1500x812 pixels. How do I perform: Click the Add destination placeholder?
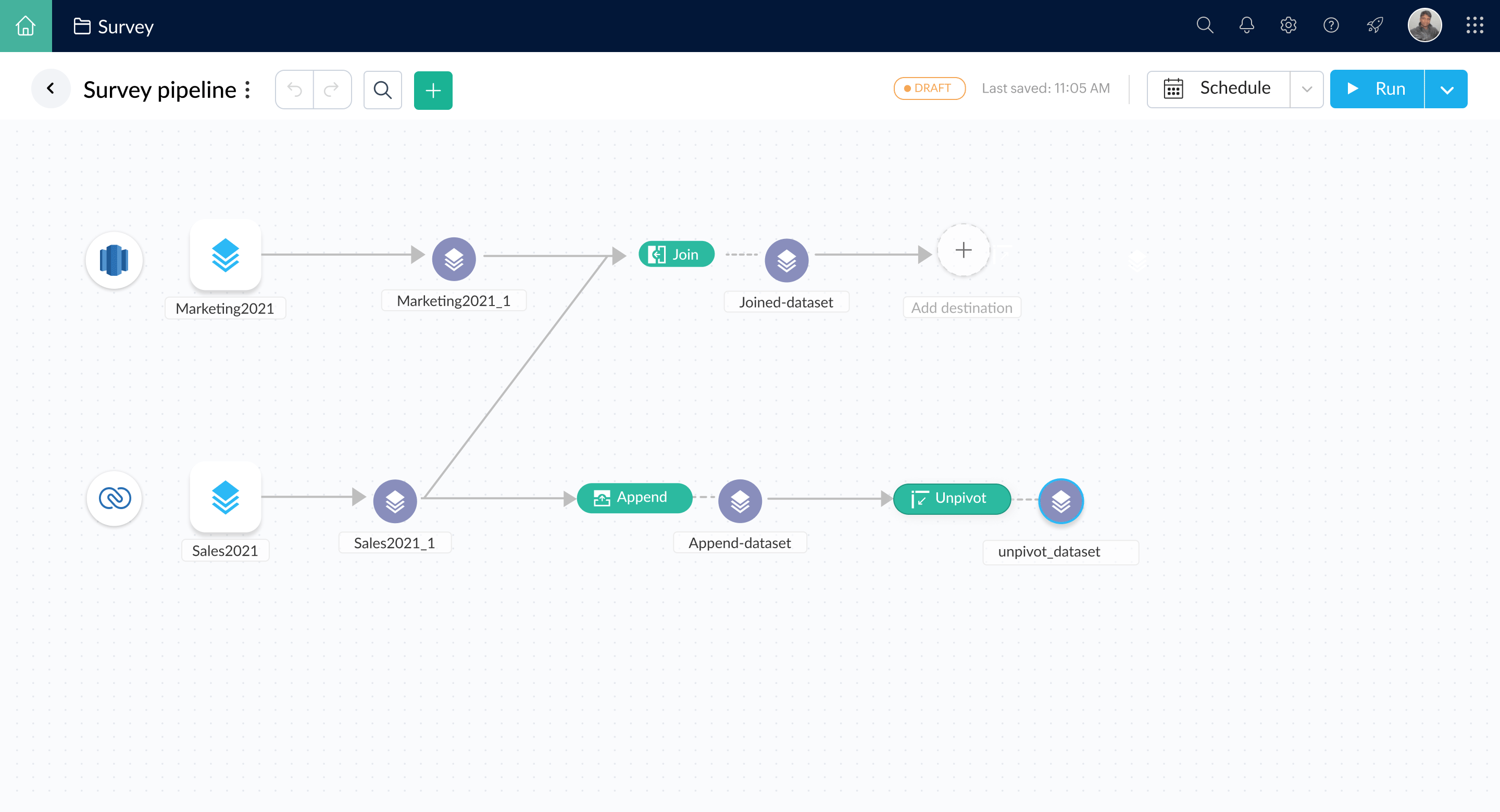point(962,250)
